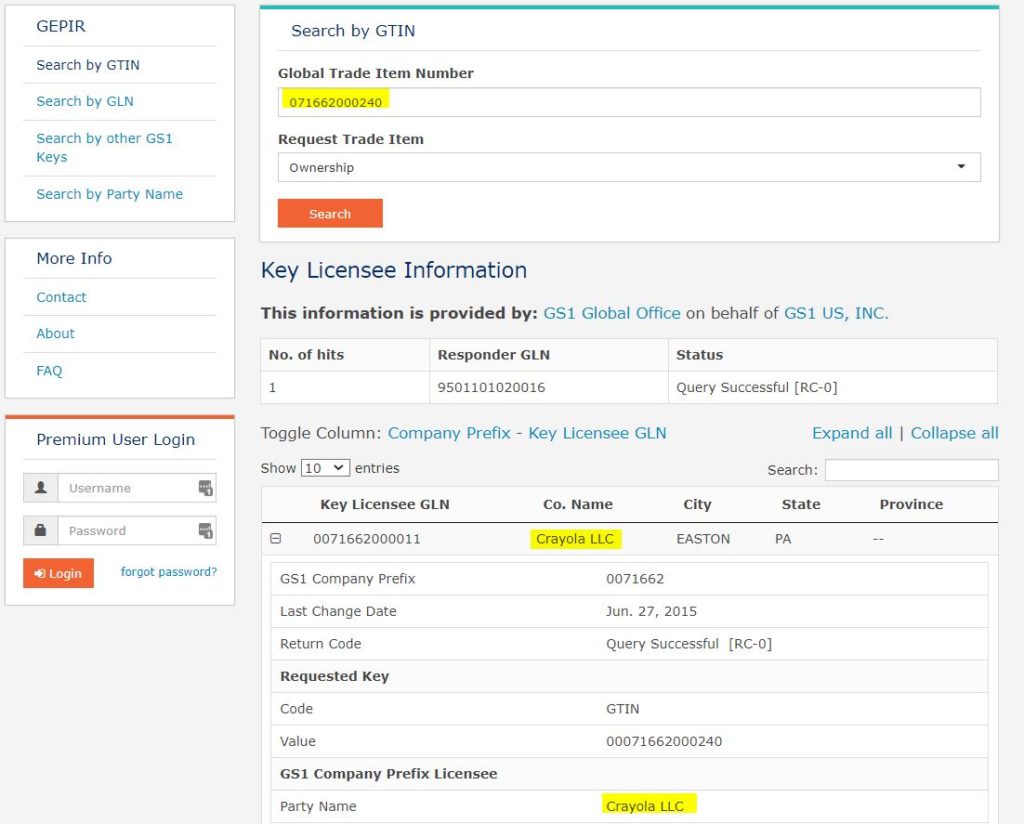Click Collapse all link

pyautogui.click(x=955, y=433)
